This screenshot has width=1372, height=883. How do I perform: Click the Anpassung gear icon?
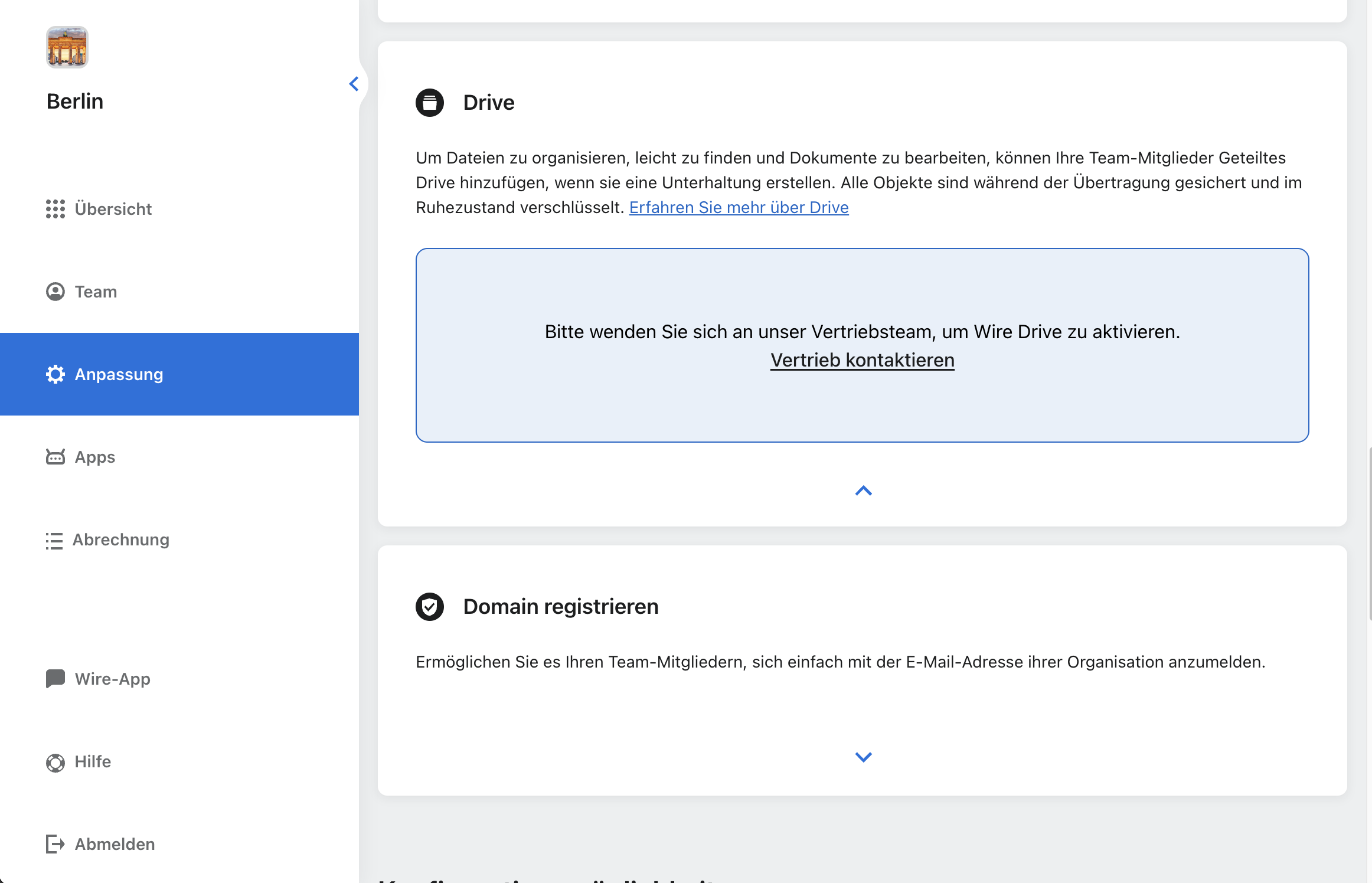tap(55, 374)
